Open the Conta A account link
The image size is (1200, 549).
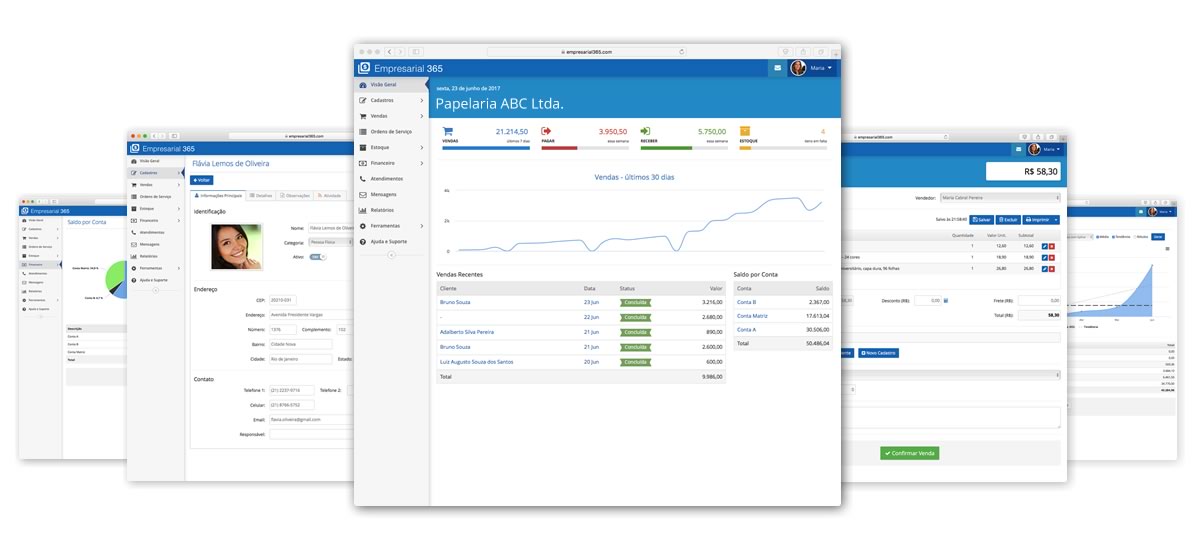click(x=746, y=329)
